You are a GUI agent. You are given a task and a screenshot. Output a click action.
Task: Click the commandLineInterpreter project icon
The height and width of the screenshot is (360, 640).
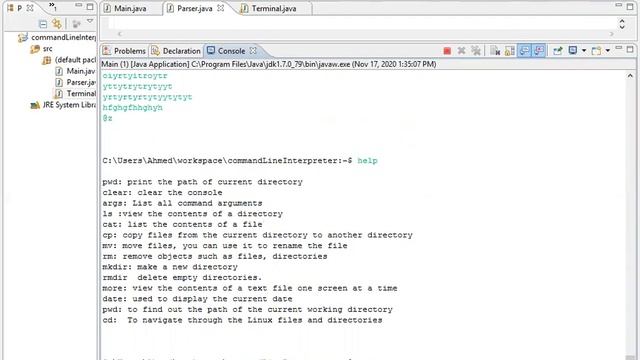pyautogui.click(x=22, y=38)
